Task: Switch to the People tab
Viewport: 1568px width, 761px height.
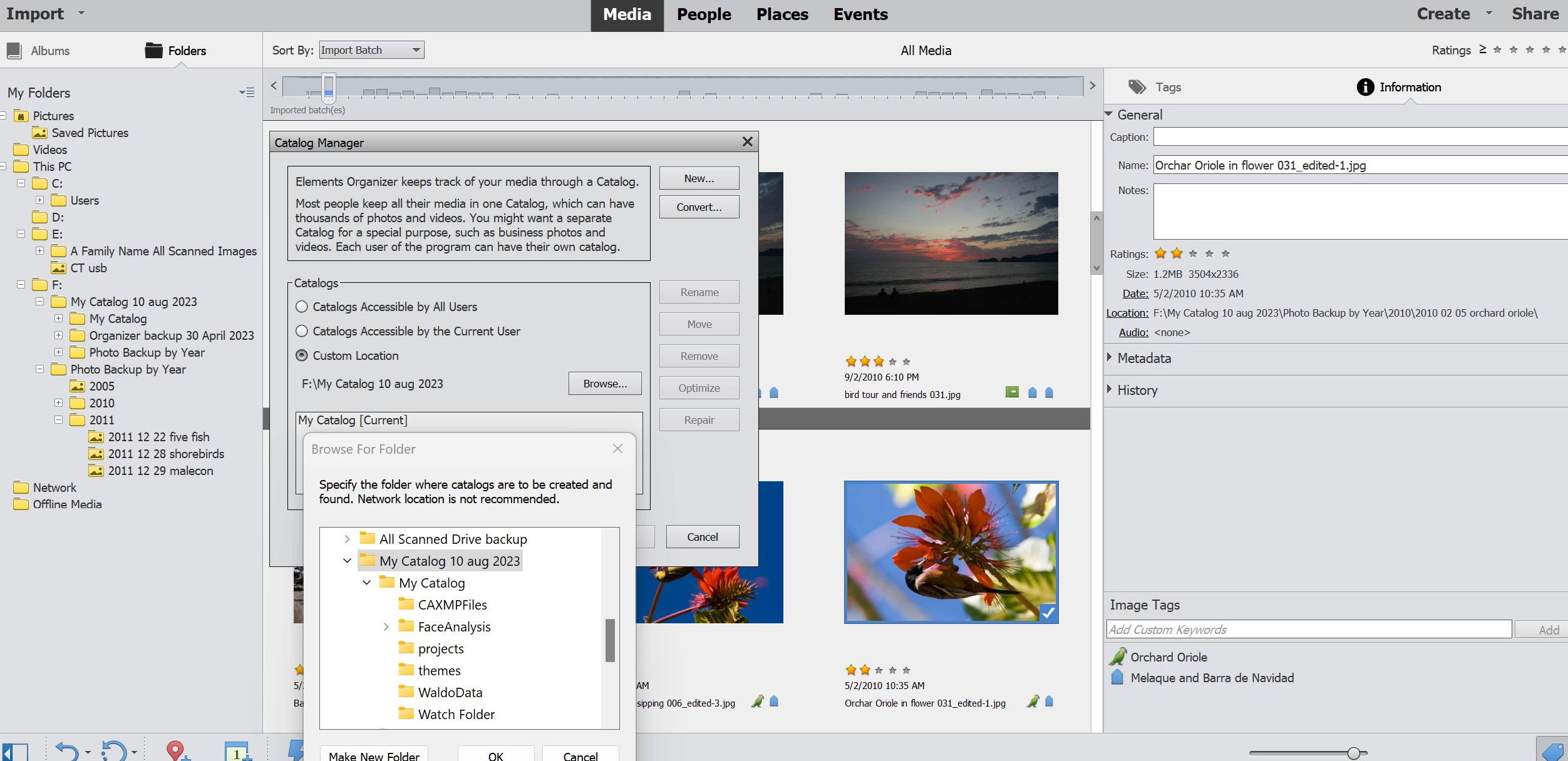Action: [703, 14]
